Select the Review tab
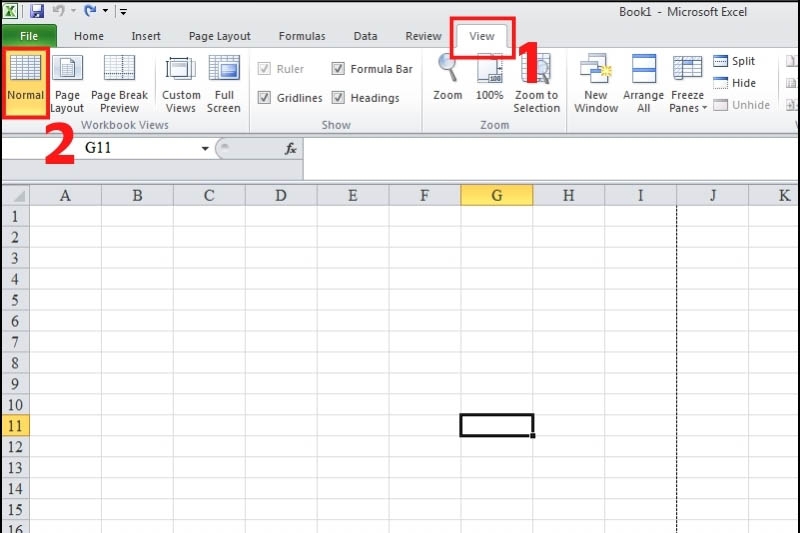This screenshot has width=800, height=533. (423, 36)
